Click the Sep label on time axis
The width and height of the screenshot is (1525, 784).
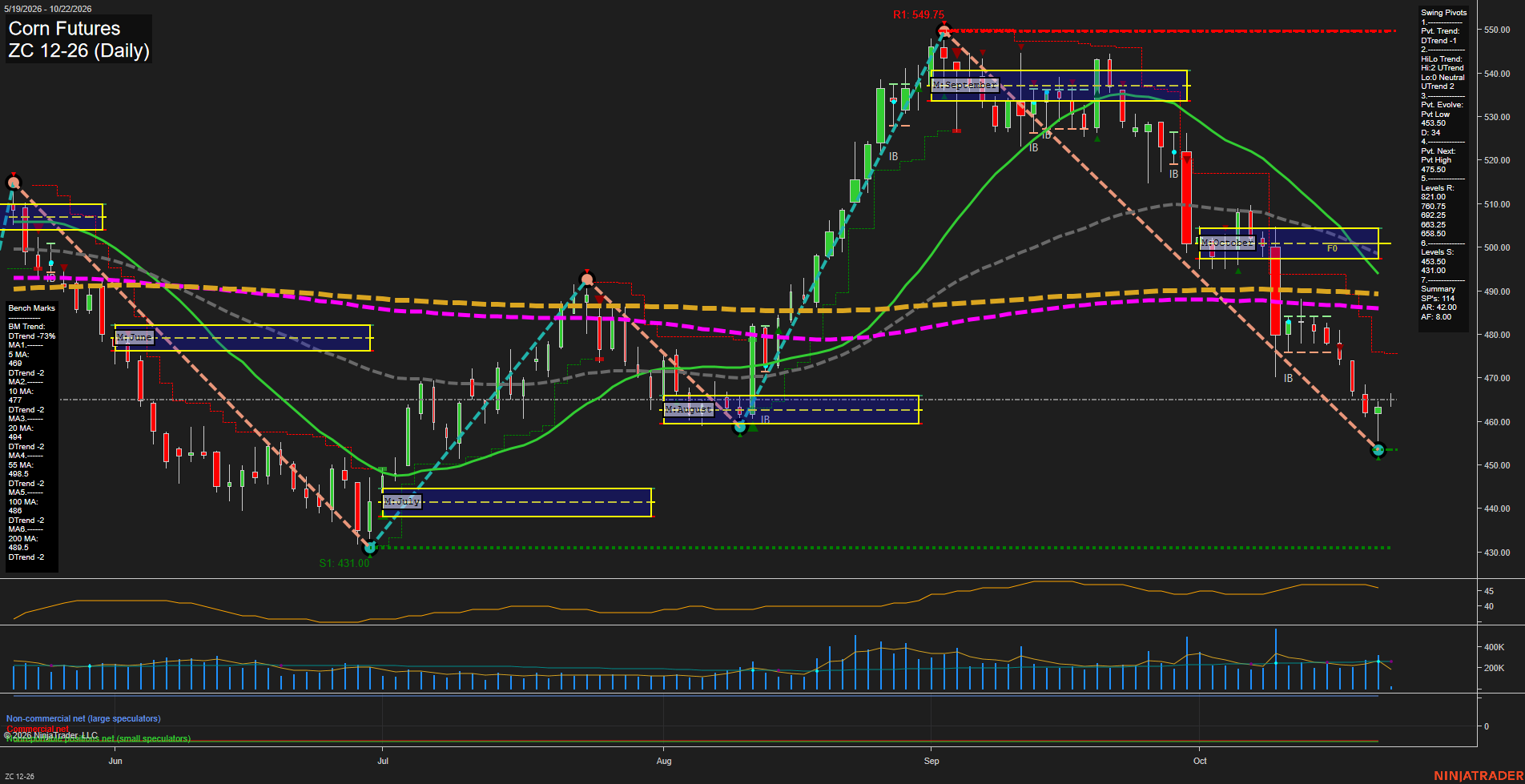click(931, 761)
